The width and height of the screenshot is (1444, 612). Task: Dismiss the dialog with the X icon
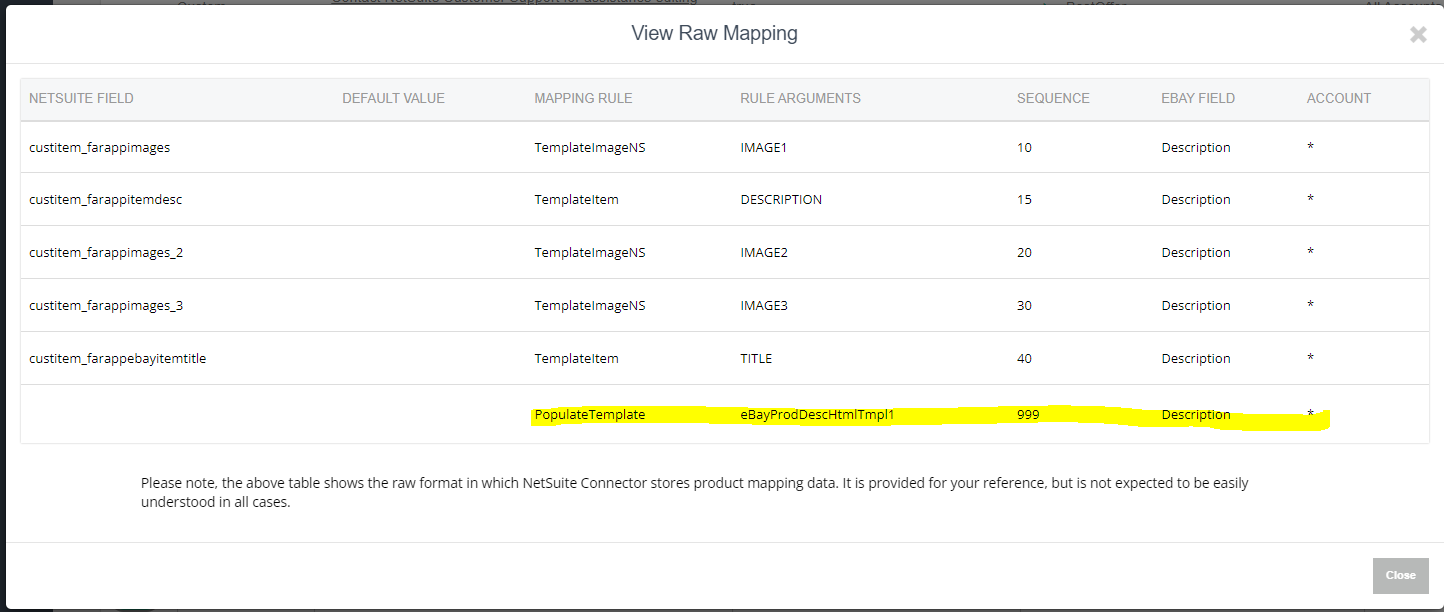(1418, 33)
